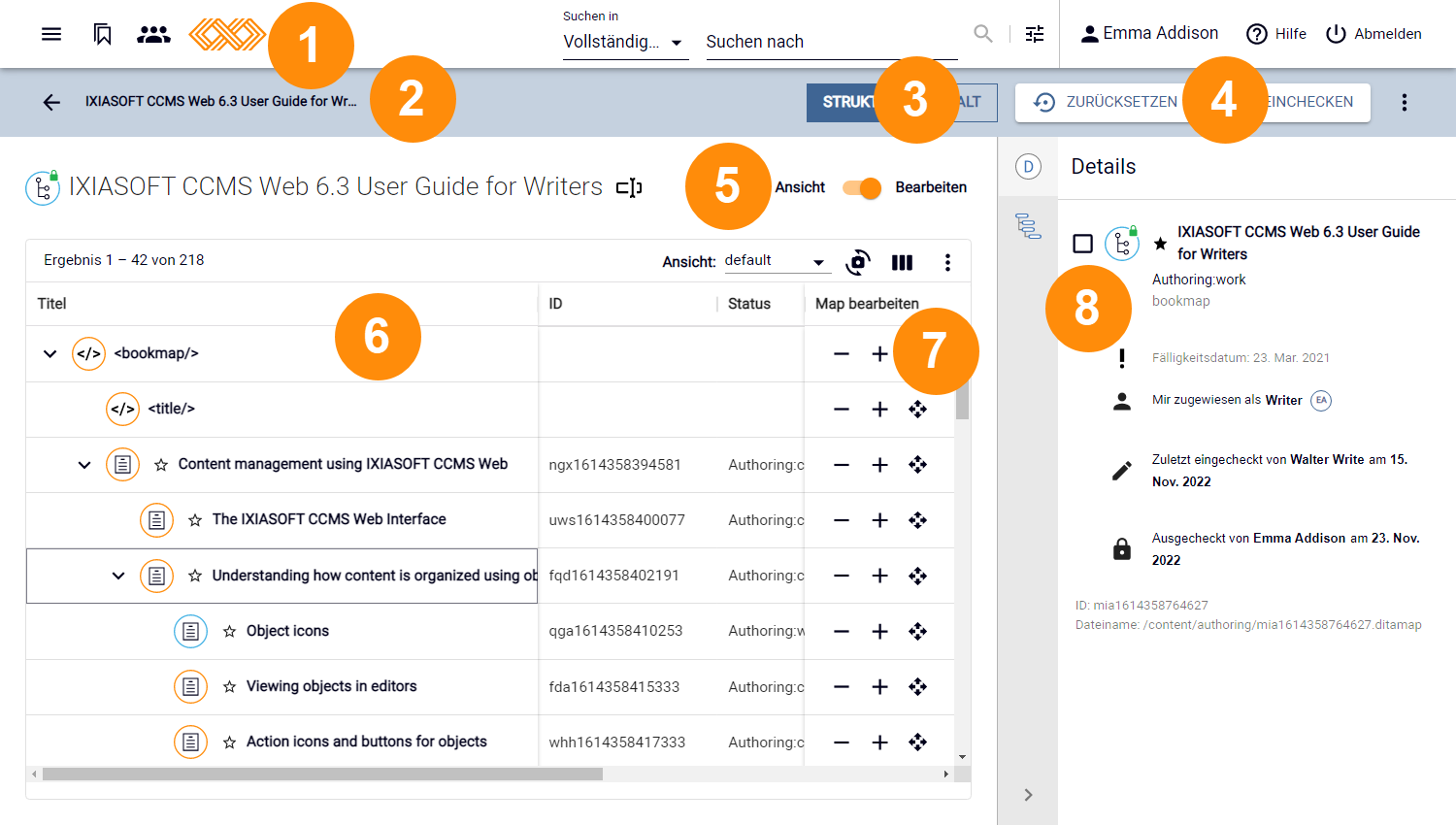Open advanced search filter settings icon
The width and height of the screenshot is (1456, 825).
point(1035,34)
